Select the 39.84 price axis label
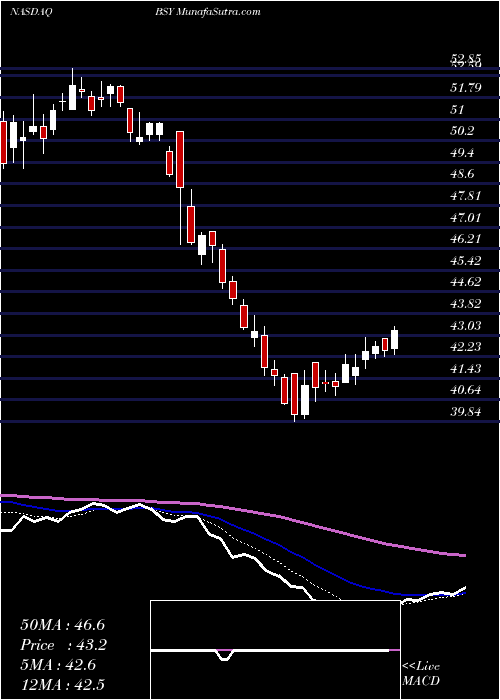The image size is (500, 700). [x=466, y=412]
